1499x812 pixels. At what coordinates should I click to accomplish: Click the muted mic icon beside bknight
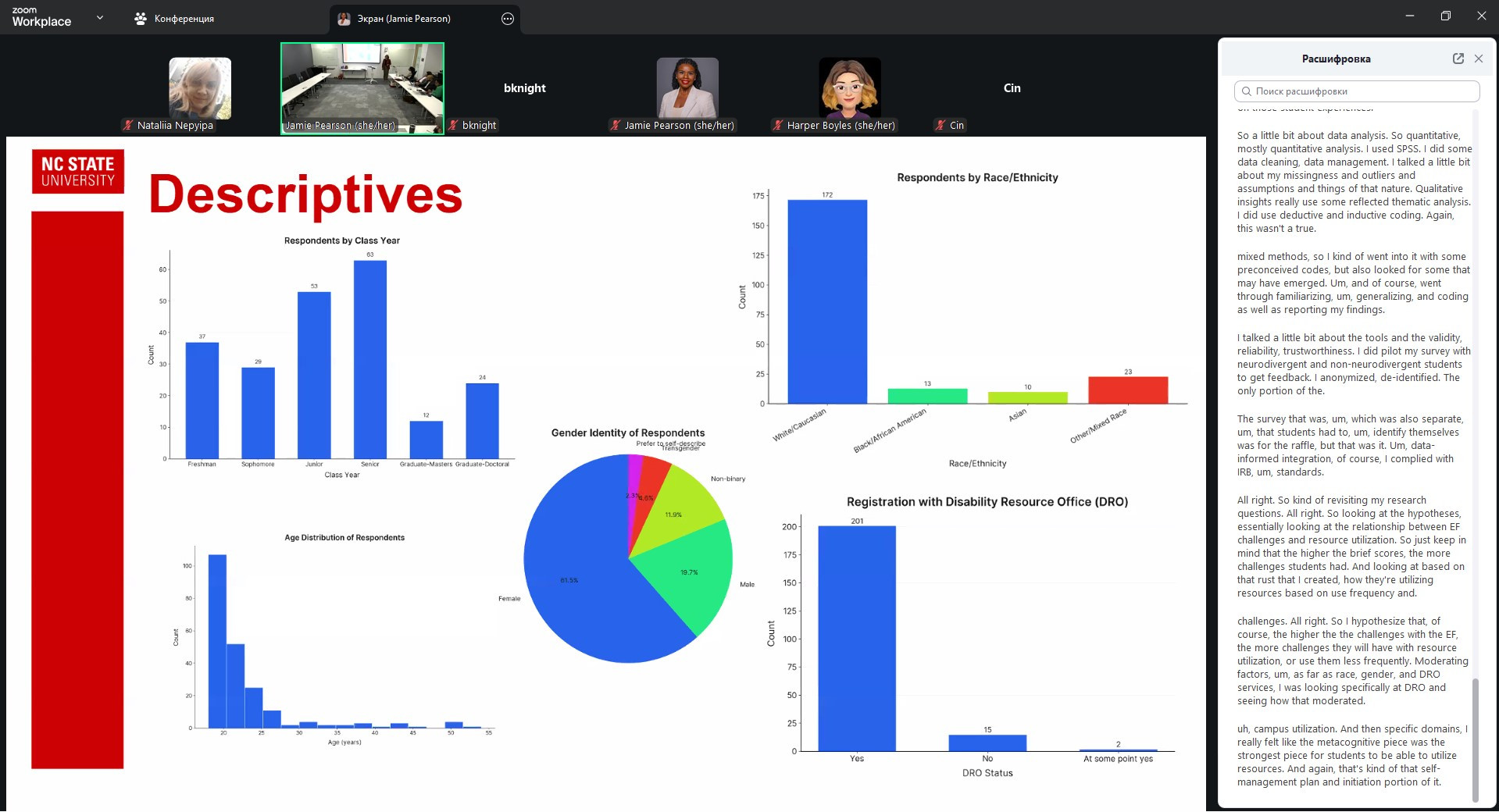(453, 126)
